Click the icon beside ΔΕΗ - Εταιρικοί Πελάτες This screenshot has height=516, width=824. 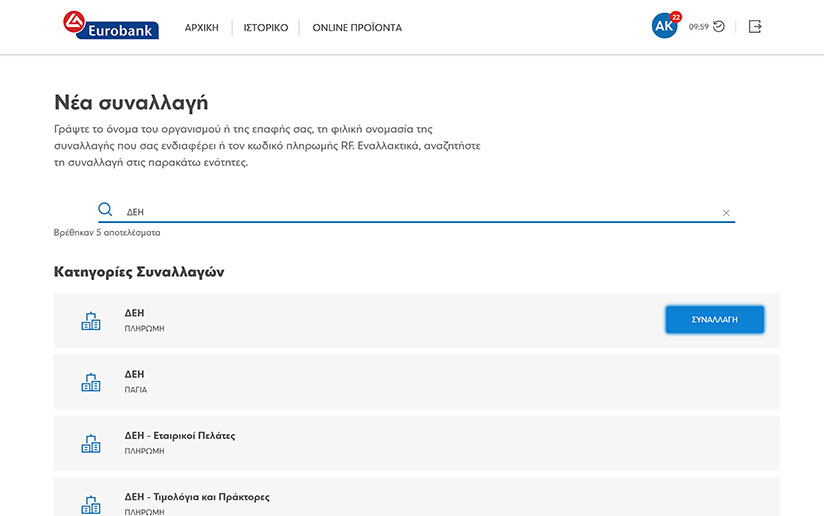pos(91,443)
